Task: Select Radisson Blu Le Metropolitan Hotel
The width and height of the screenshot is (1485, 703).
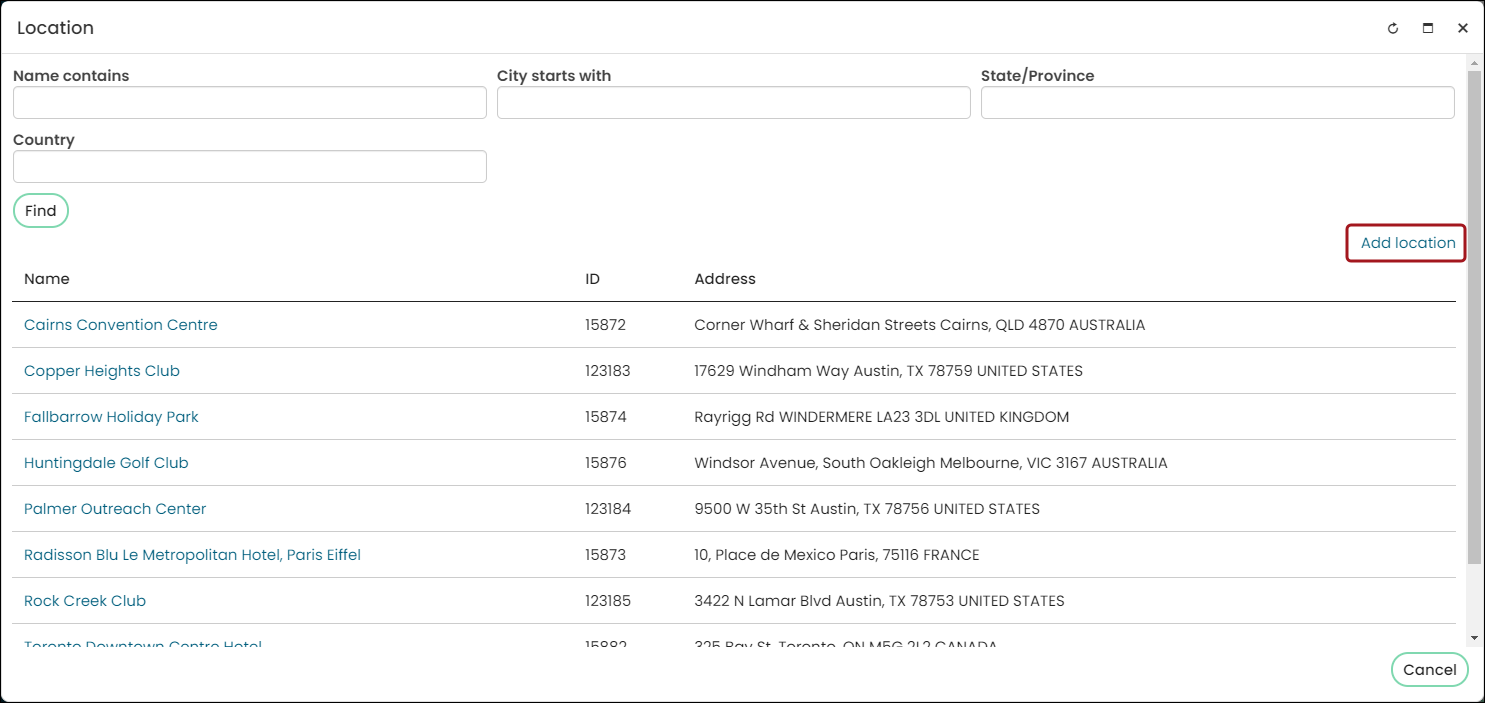Action: [192, 555]
